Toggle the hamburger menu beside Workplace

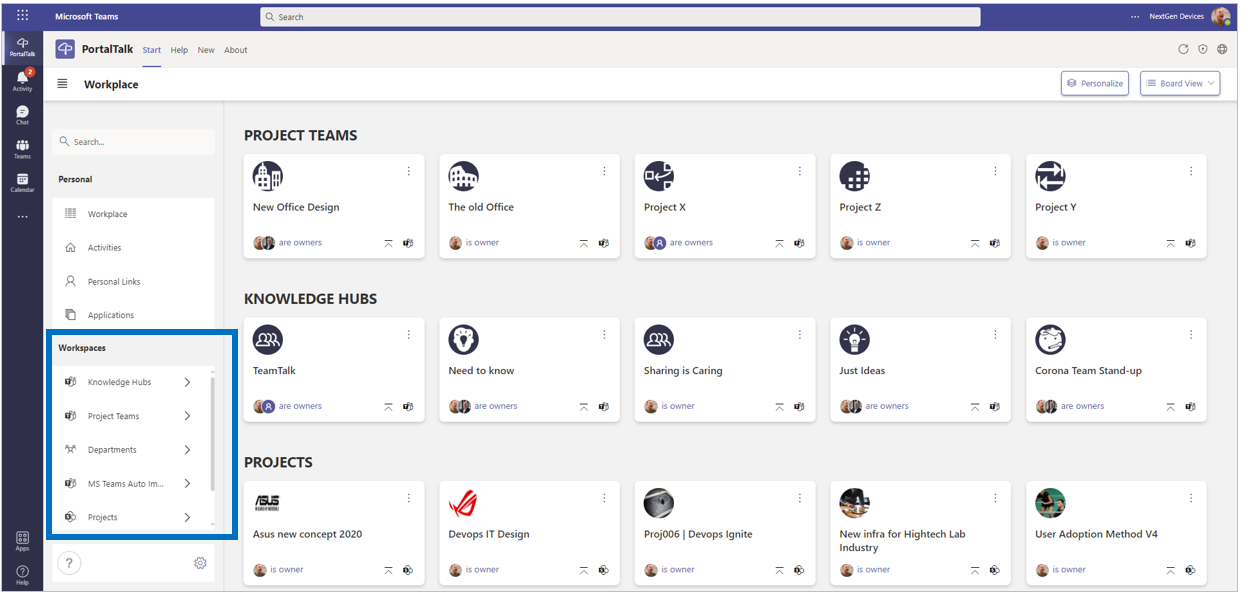pos(63,84)
